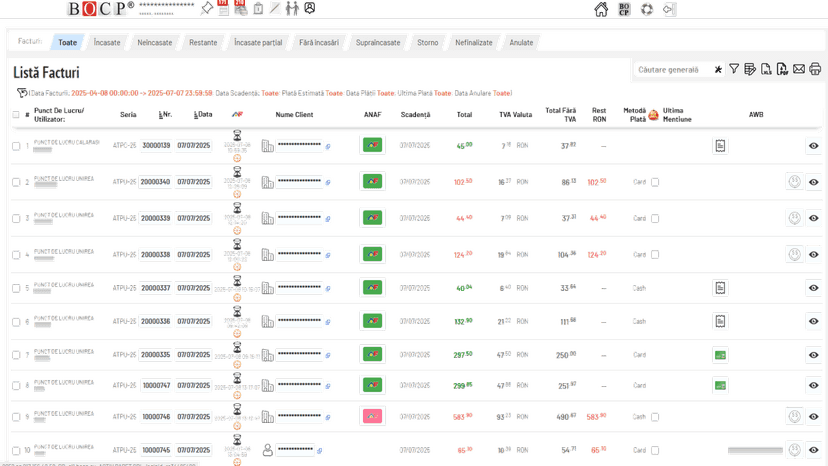Image resolution: width=828 pixels, height=466 pixels.
Task: Select row 7 checkbox for invoice 20000335
Action: click(16, 355)
